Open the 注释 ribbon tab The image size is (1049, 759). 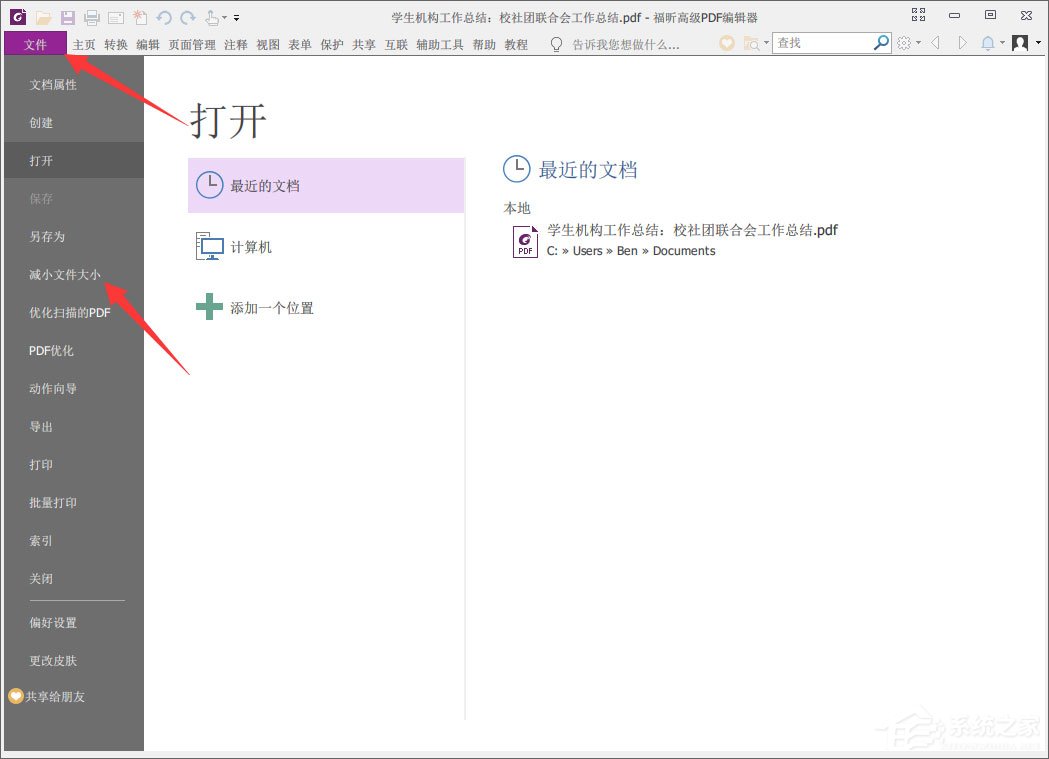click(235, 44)
